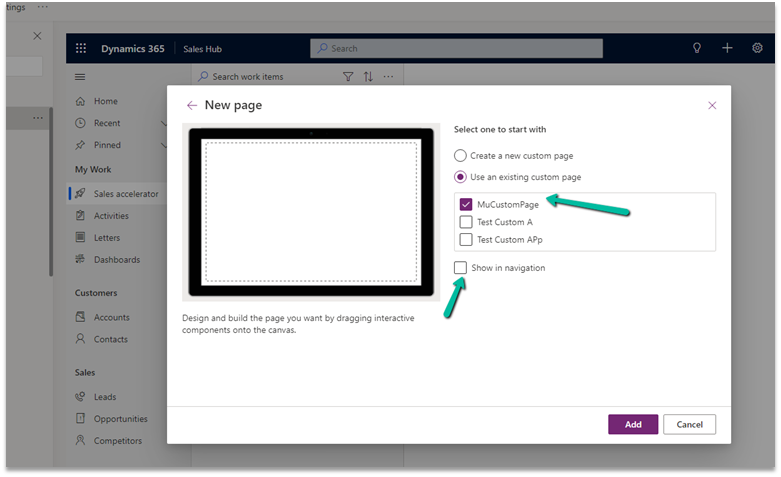Screen dimensions: 781x477
Task: Toggle the hamburger site map menu
Action: (x=80, y=77)
